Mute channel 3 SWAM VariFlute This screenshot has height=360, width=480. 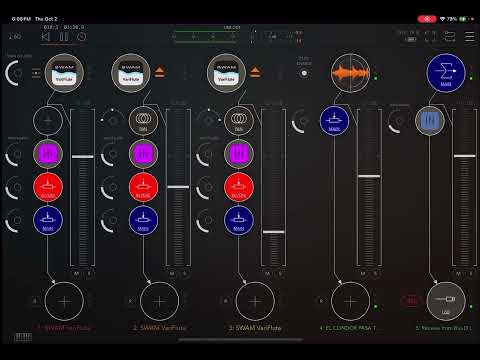tap(267, 274)
